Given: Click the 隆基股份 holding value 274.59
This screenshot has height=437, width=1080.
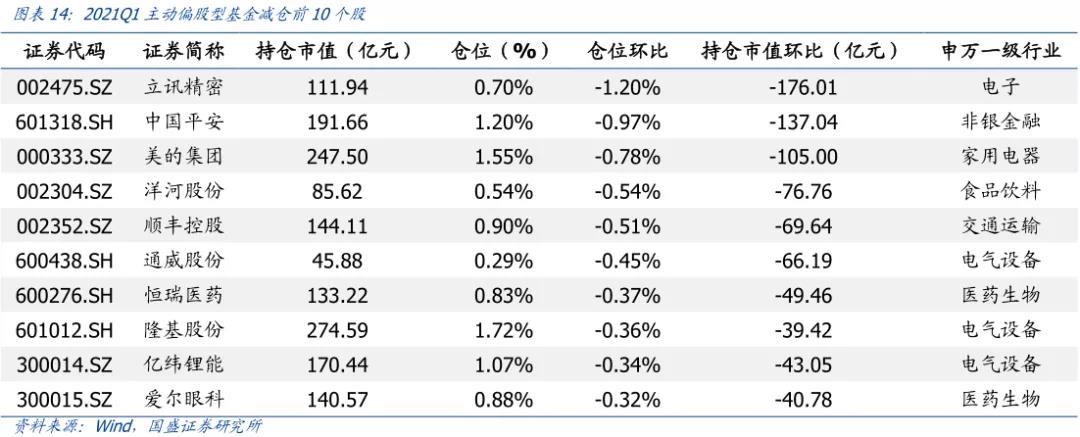Looking at the screenshot, I should click(x=340, y=330).
